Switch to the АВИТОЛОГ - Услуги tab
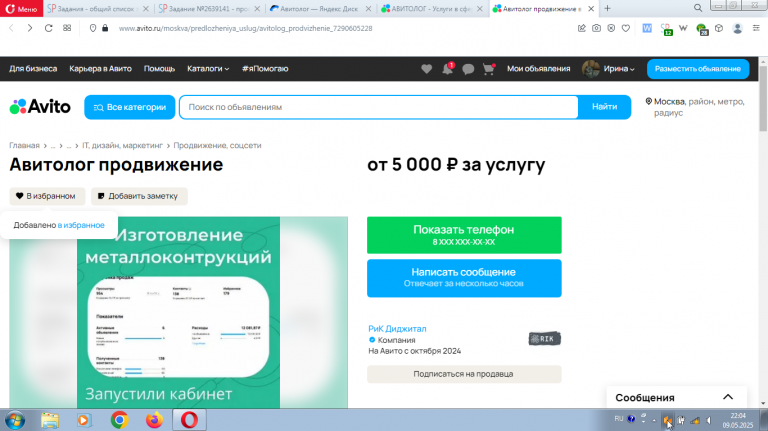 click(x=432, y=9)
